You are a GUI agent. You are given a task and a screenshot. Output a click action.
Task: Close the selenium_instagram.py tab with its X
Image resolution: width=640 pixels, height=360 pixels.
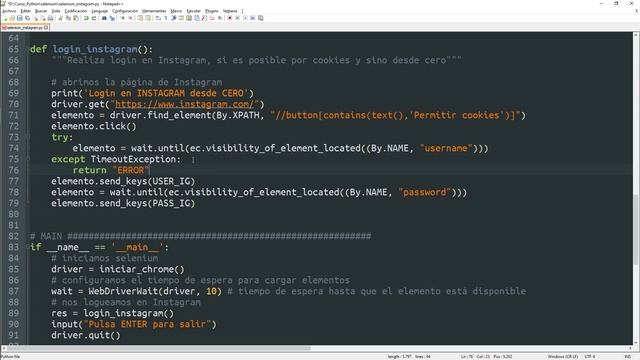(46, 28)
